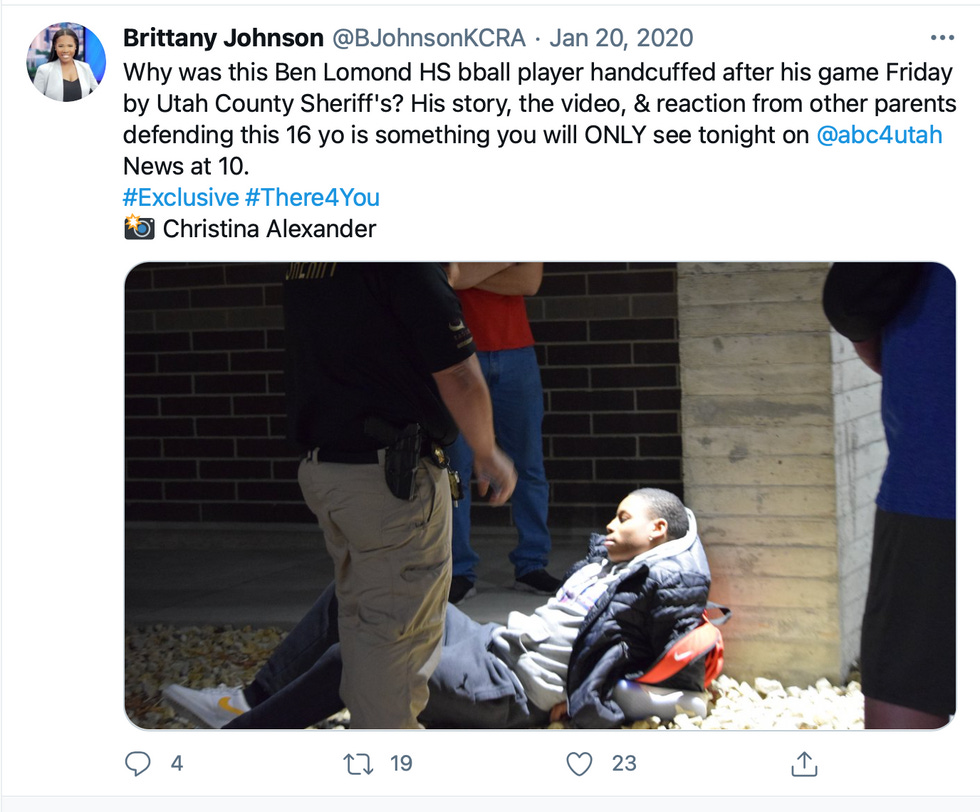The image size is (980, 812).
Task: Click the retweet count 19
Action: point(401,763)
